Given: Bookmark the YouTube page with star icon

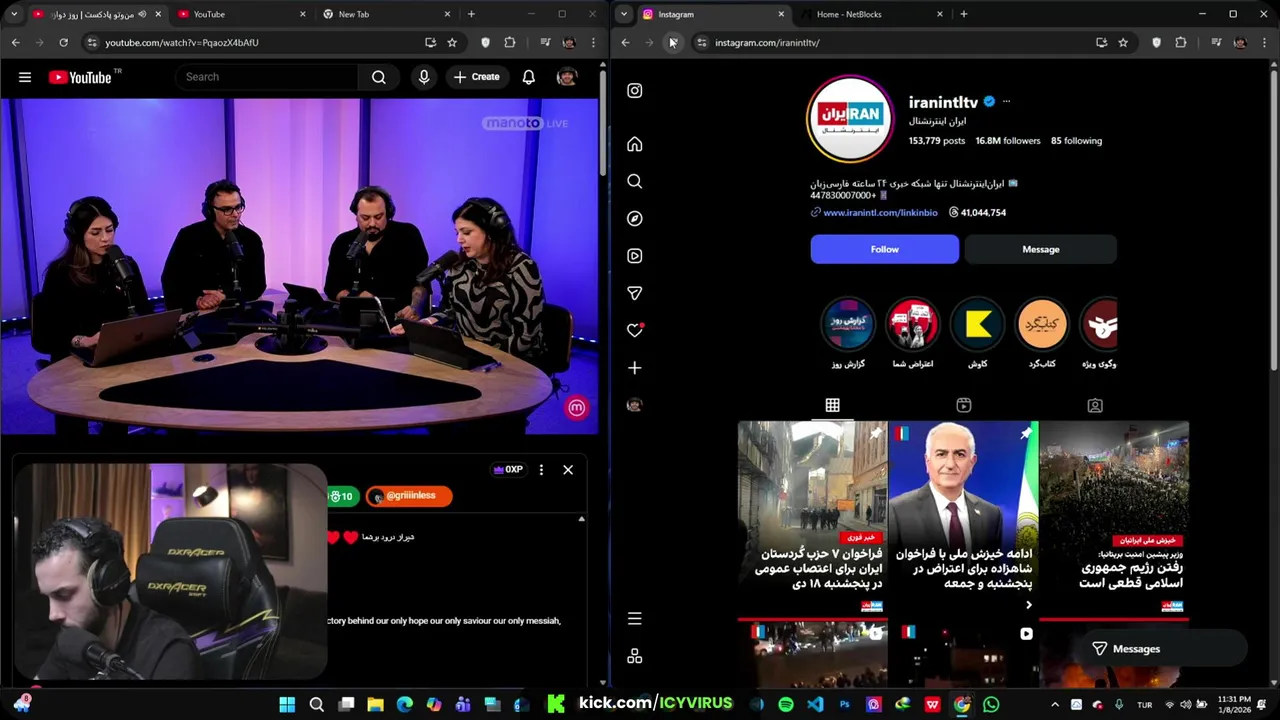Looking at the screenshot, I should coord(452,43).
